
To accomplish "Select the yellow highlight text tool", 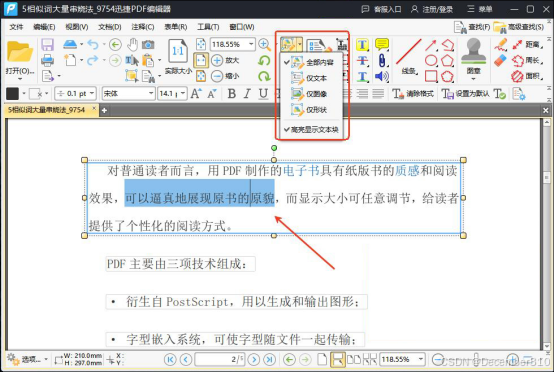I will (x=362, y=45).
